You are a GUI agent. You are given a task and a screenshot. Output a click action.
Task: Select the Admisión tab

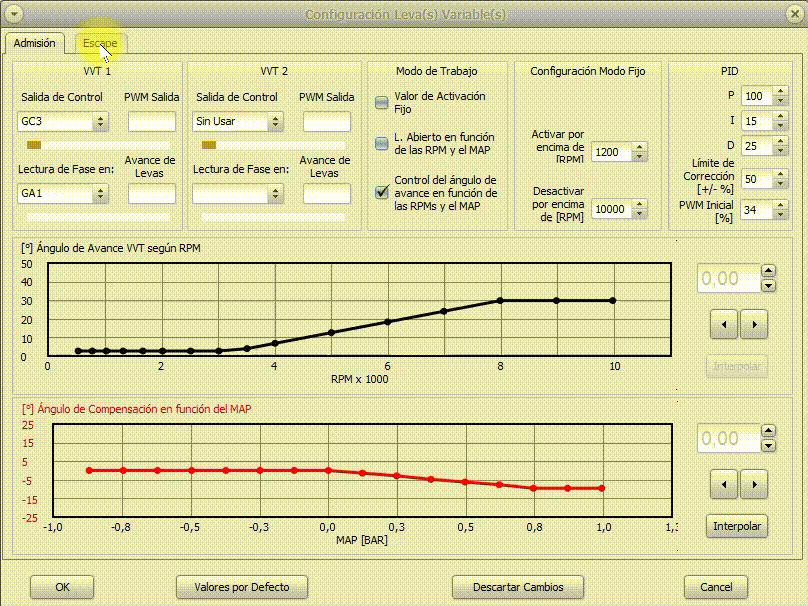point(35,44)
